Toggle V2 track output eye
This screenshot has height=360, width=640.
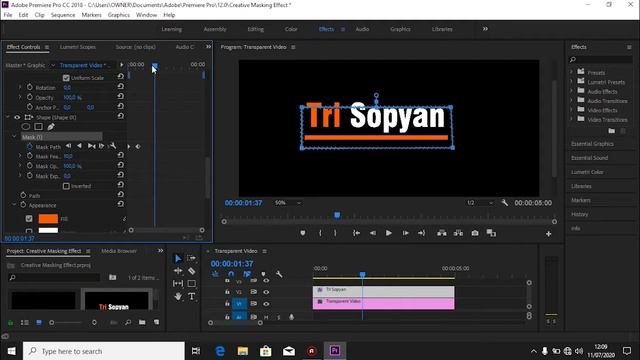[266, 292]
